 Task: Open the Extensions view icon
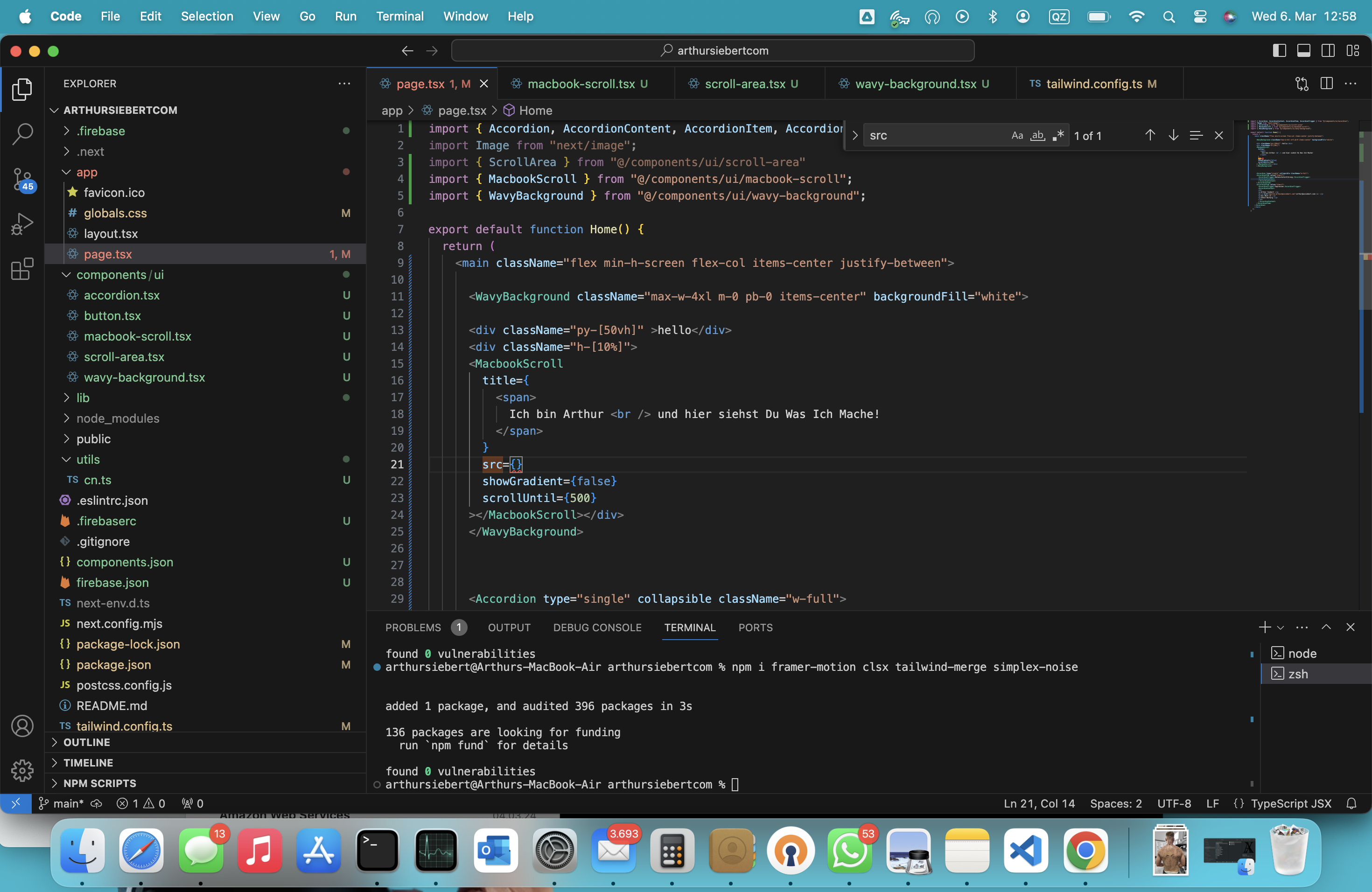22,269
